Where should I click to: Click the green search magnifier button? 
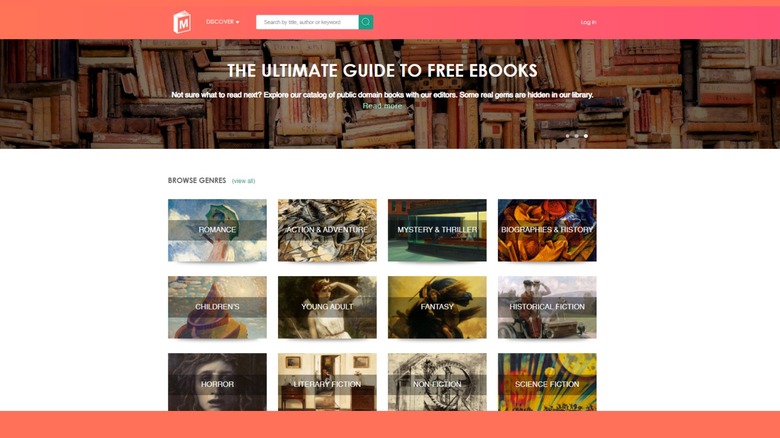[x=366, y=22]
